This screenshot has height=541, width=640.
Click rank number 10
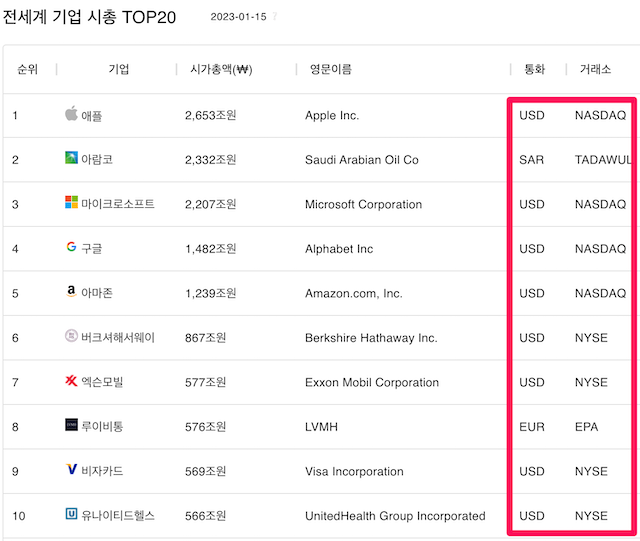[18, 516]
